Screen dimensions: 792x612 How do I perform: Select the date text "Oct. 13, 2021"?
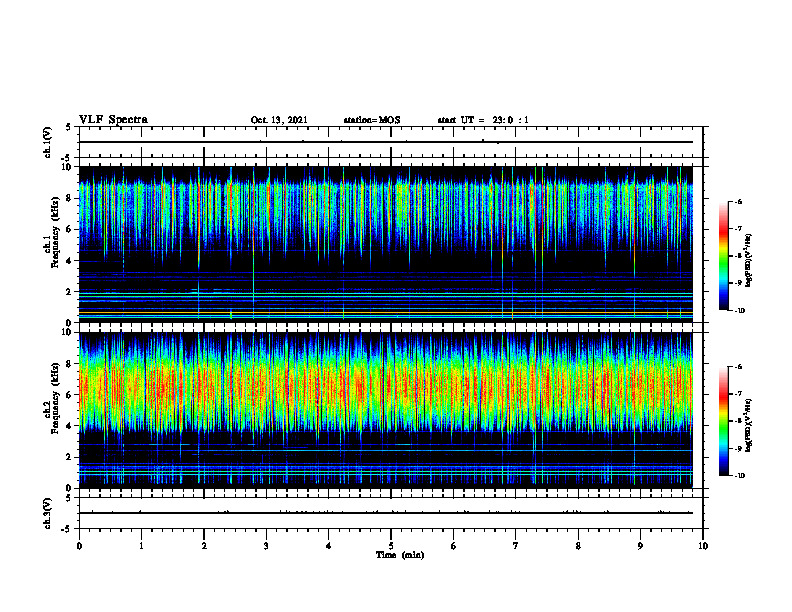[279, 120]
